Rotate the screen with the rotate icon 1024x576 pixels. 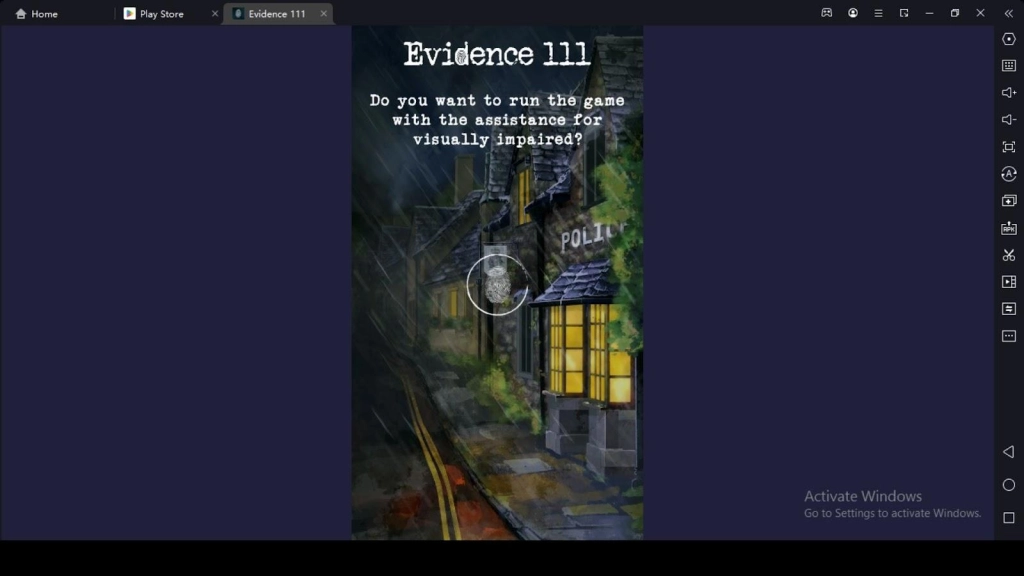coord(1008,174)
